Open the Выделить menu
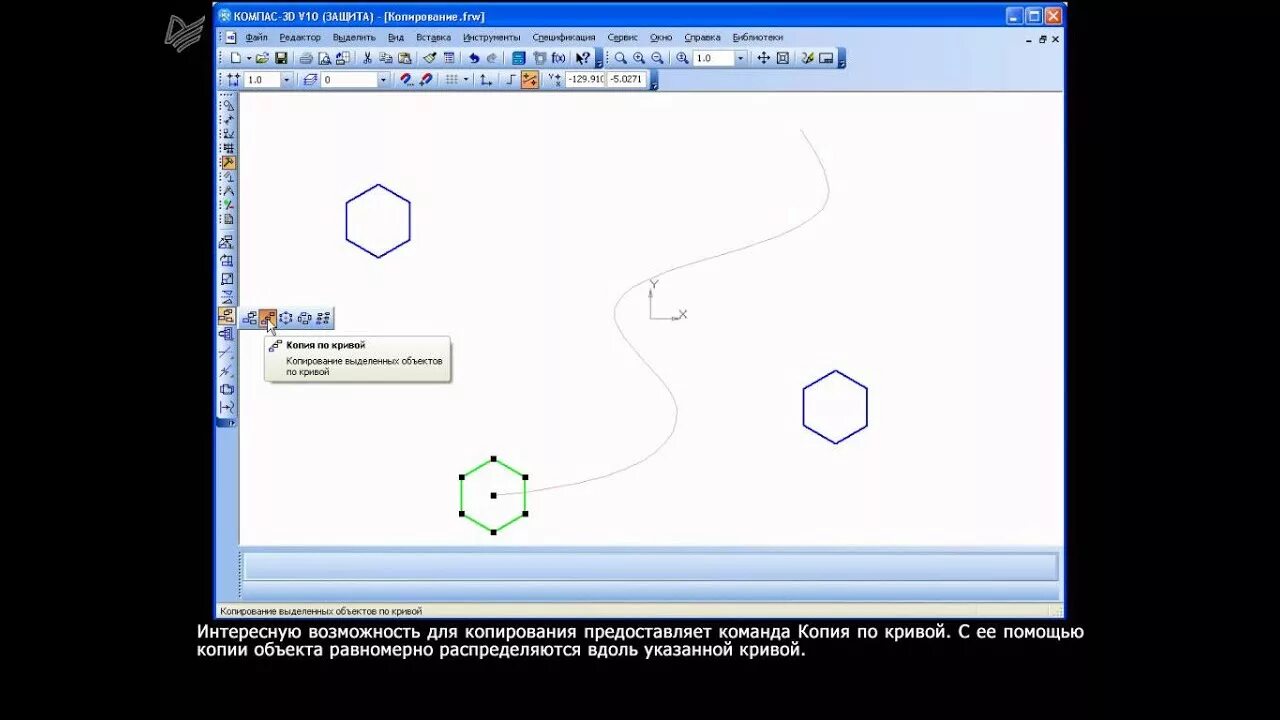Screen dimensions: 1280x720 [354, 37]
